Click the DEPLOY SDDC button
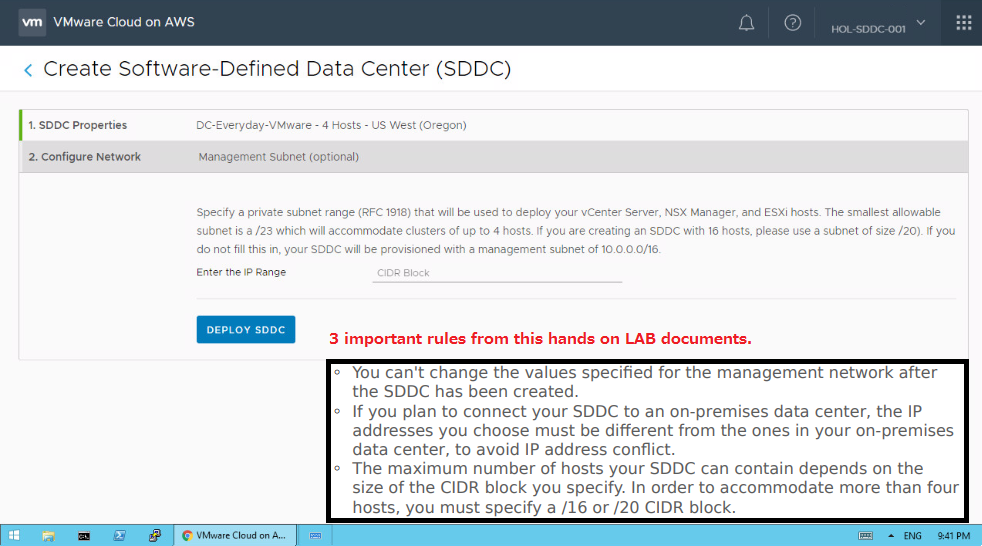Screen dimensions: 982x546 (246, 329)
